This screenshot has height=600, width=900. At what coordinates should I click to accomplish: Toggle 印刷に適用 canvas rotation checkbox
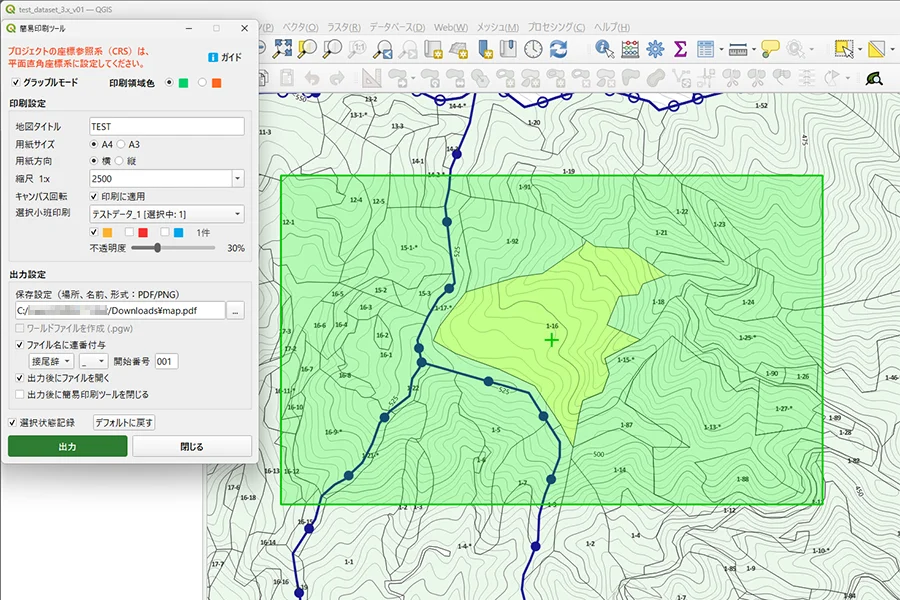click(94, 196)
